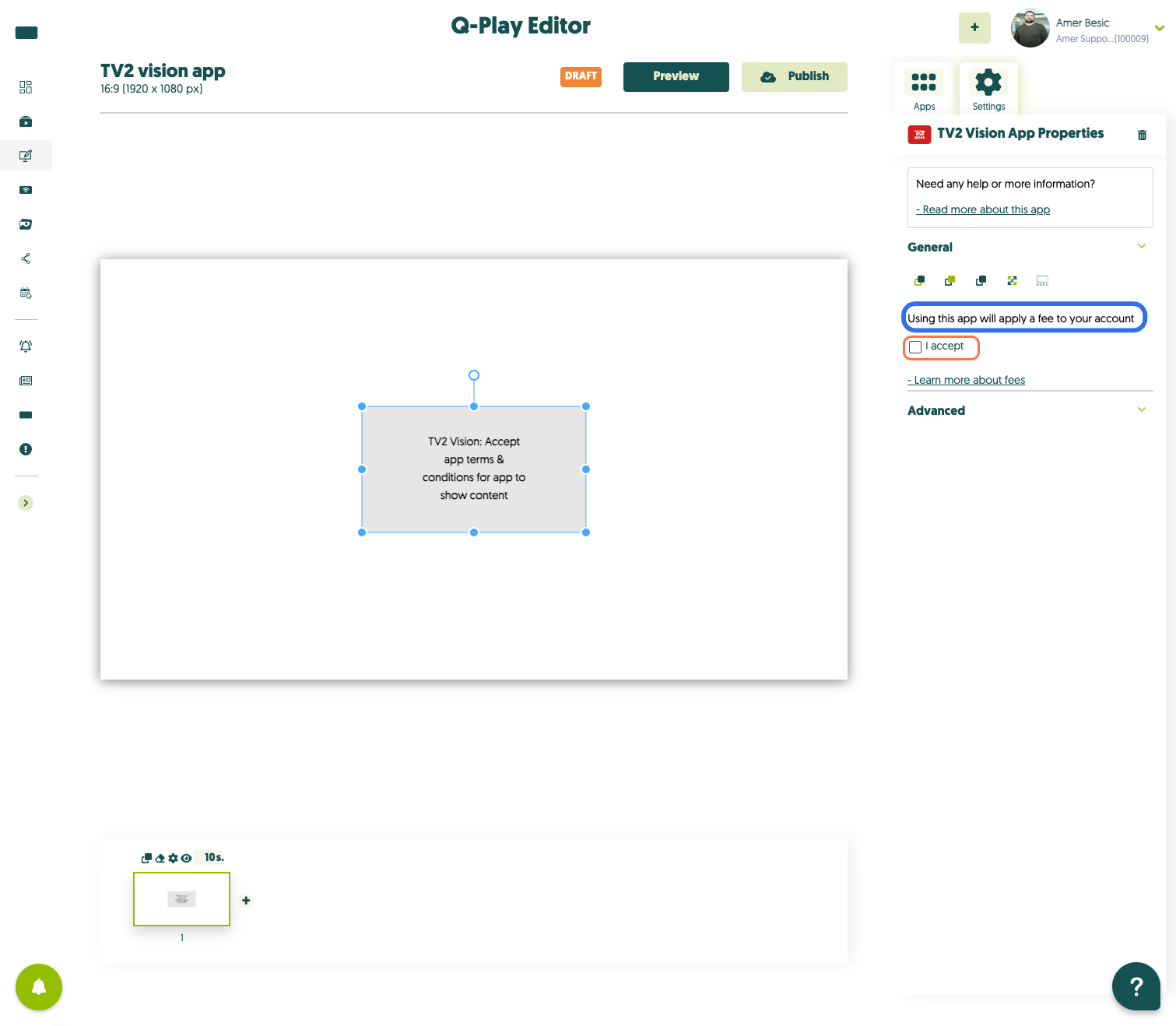Click the fullscreen expand arrows icon

pyautogui.click(x=1012, y=280)
